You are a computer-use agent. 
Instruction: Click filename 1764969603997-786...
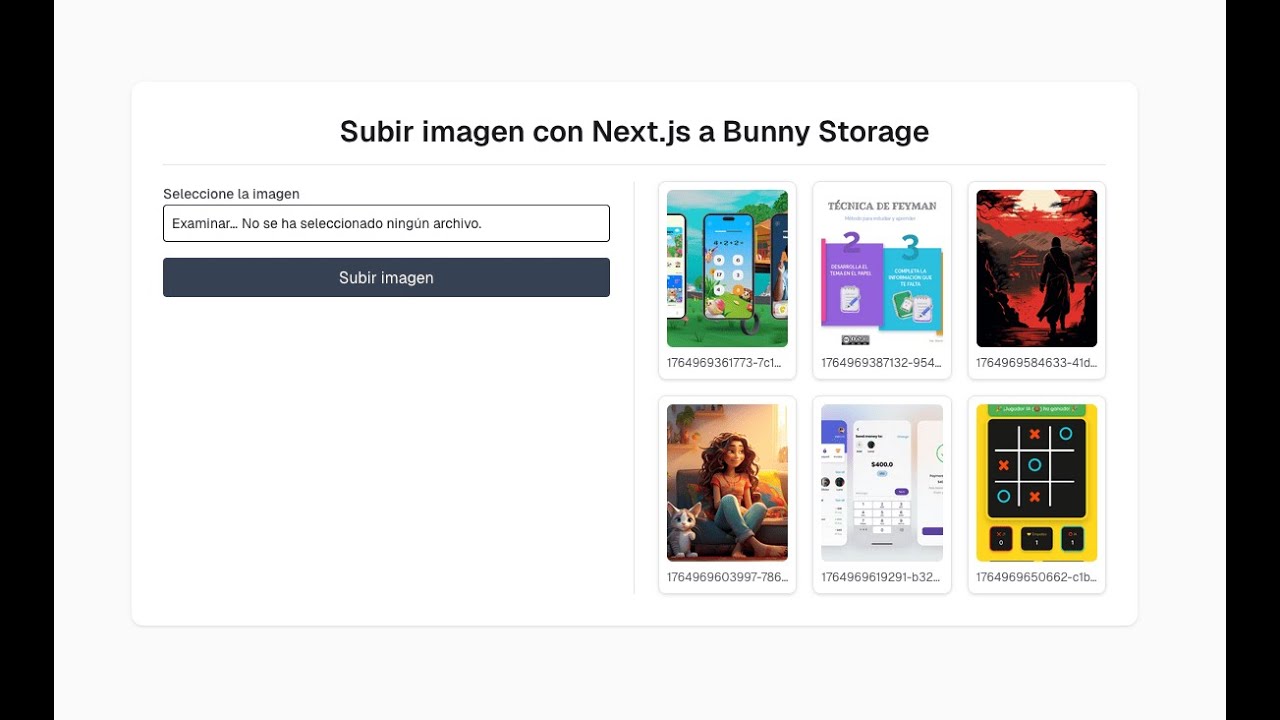point(727,577)
